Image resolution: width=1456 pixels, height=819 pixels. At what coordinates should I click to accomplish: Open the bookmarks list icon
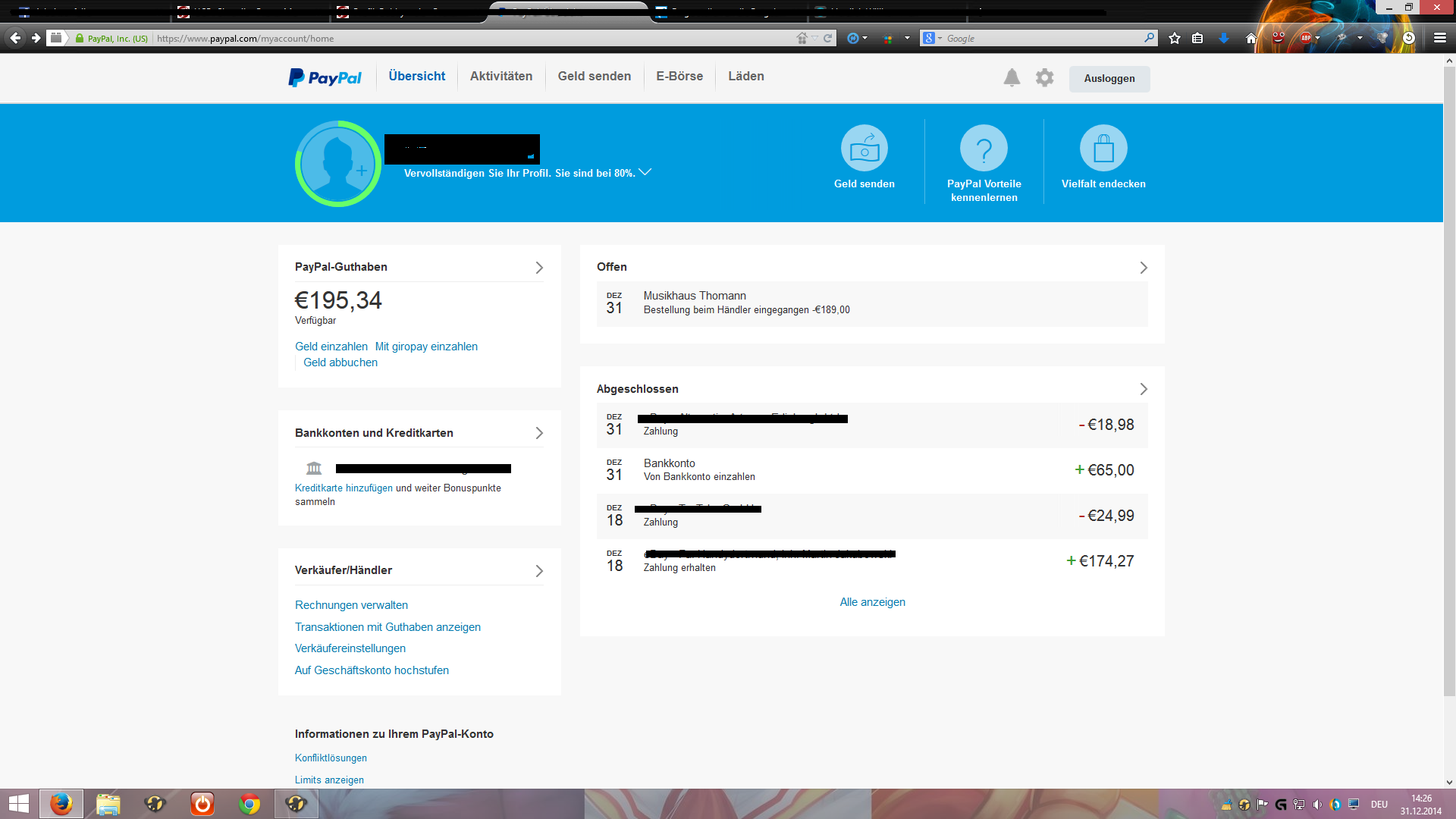(x=1197, y=38)
